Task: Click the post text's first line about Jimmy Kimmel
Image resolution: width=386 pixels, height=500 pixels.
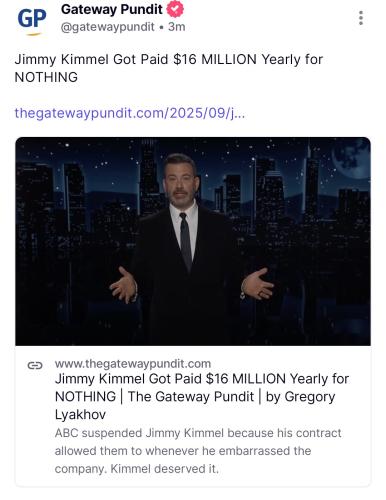Action: click(169, 60)
